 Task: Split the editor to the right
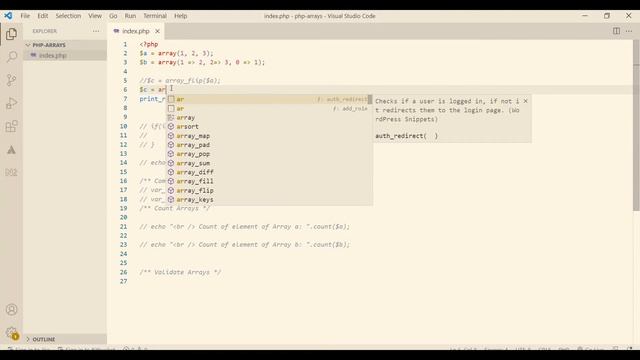(616, 31)
